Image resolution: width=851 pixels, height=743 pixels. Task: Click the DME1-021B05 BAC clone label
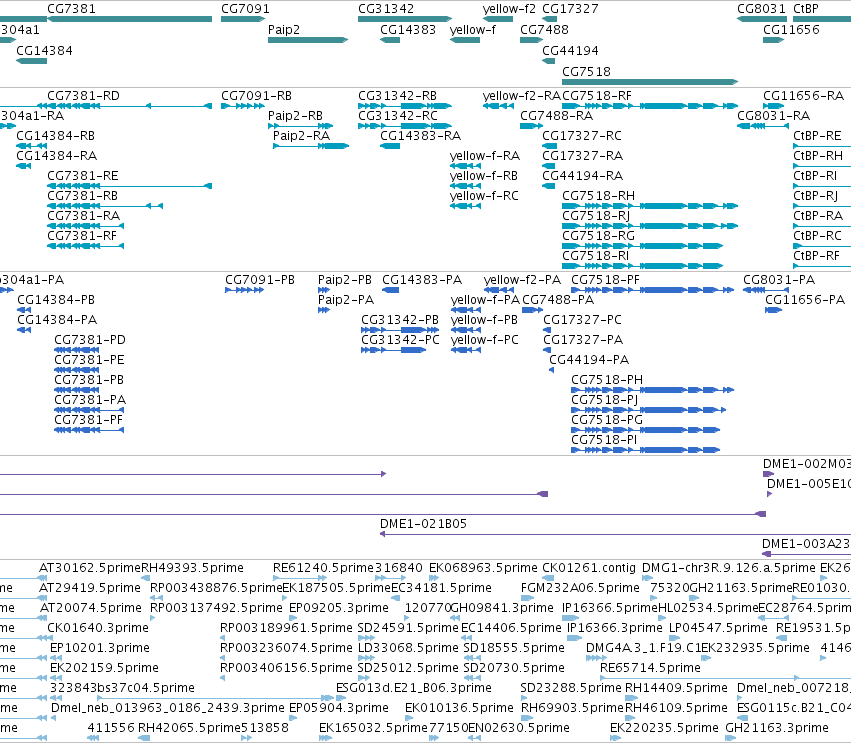pos(423,524)
